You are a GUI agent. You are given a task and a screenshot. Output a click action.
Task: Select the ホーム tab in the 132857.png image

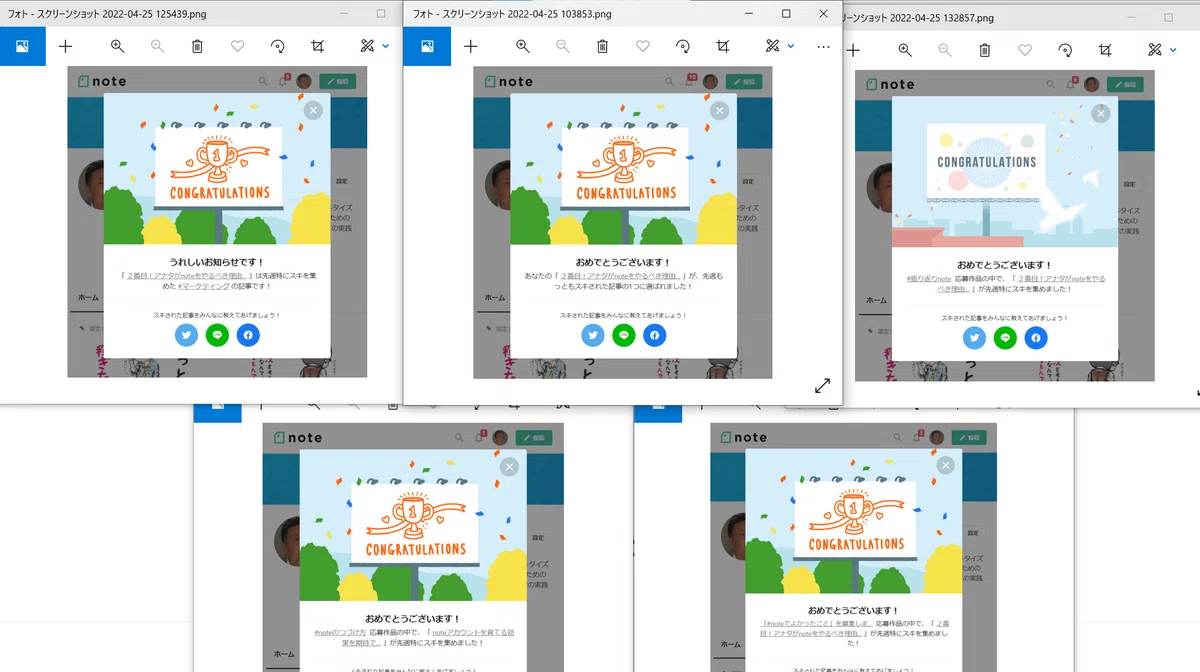click(876, 300)
